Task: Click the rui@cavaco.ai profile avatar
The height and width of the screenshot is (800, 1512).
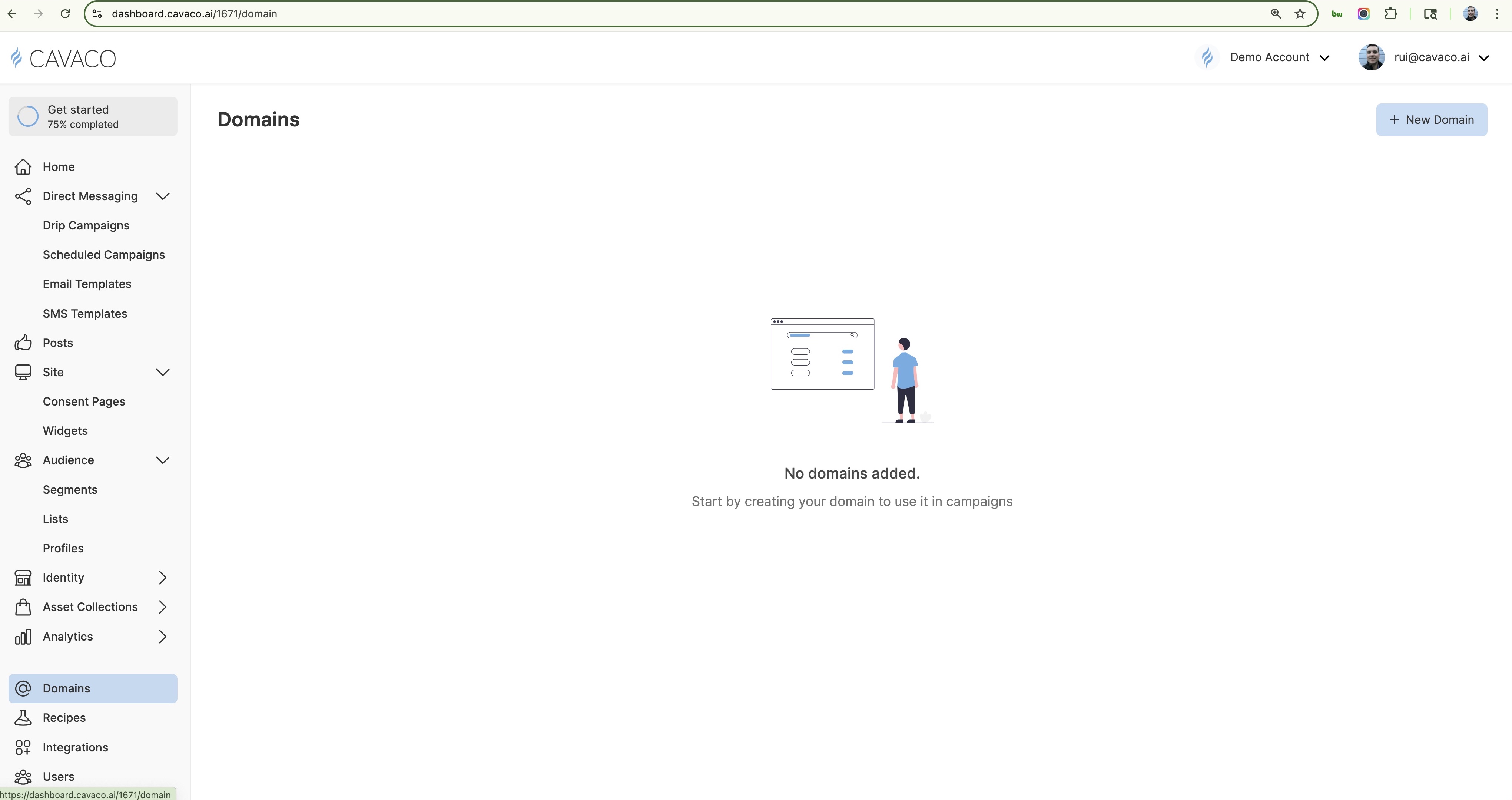Action: point(1371,57)
